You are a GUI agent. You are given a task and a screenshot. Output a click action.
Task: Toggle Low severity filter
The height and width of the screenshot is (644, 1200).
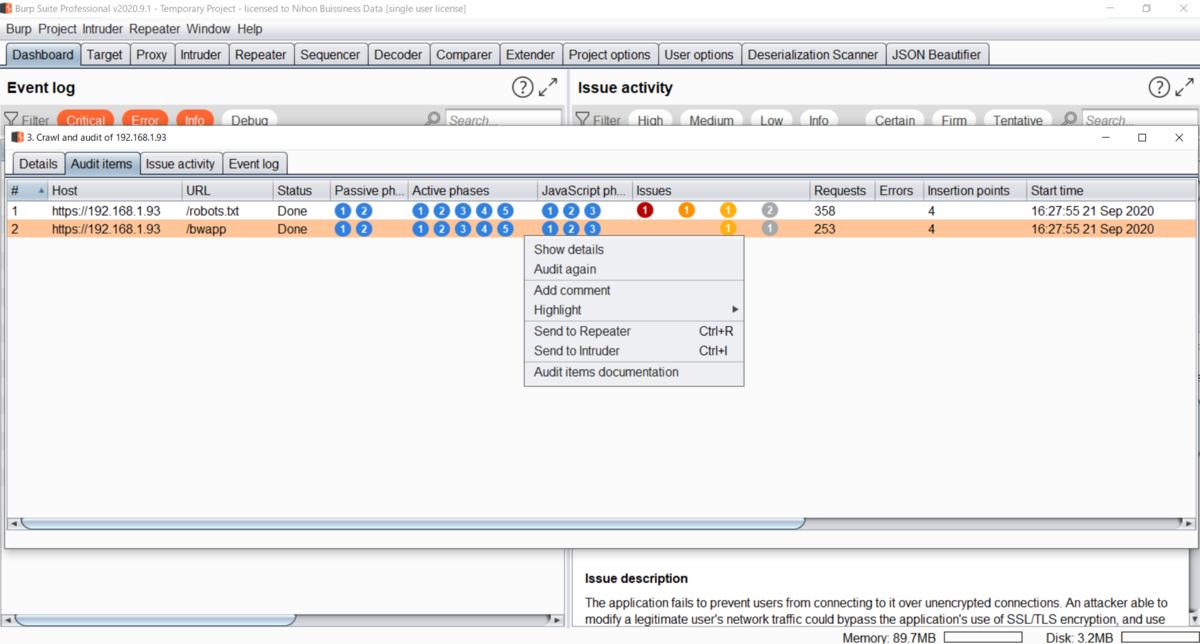[x=771, y=120]
